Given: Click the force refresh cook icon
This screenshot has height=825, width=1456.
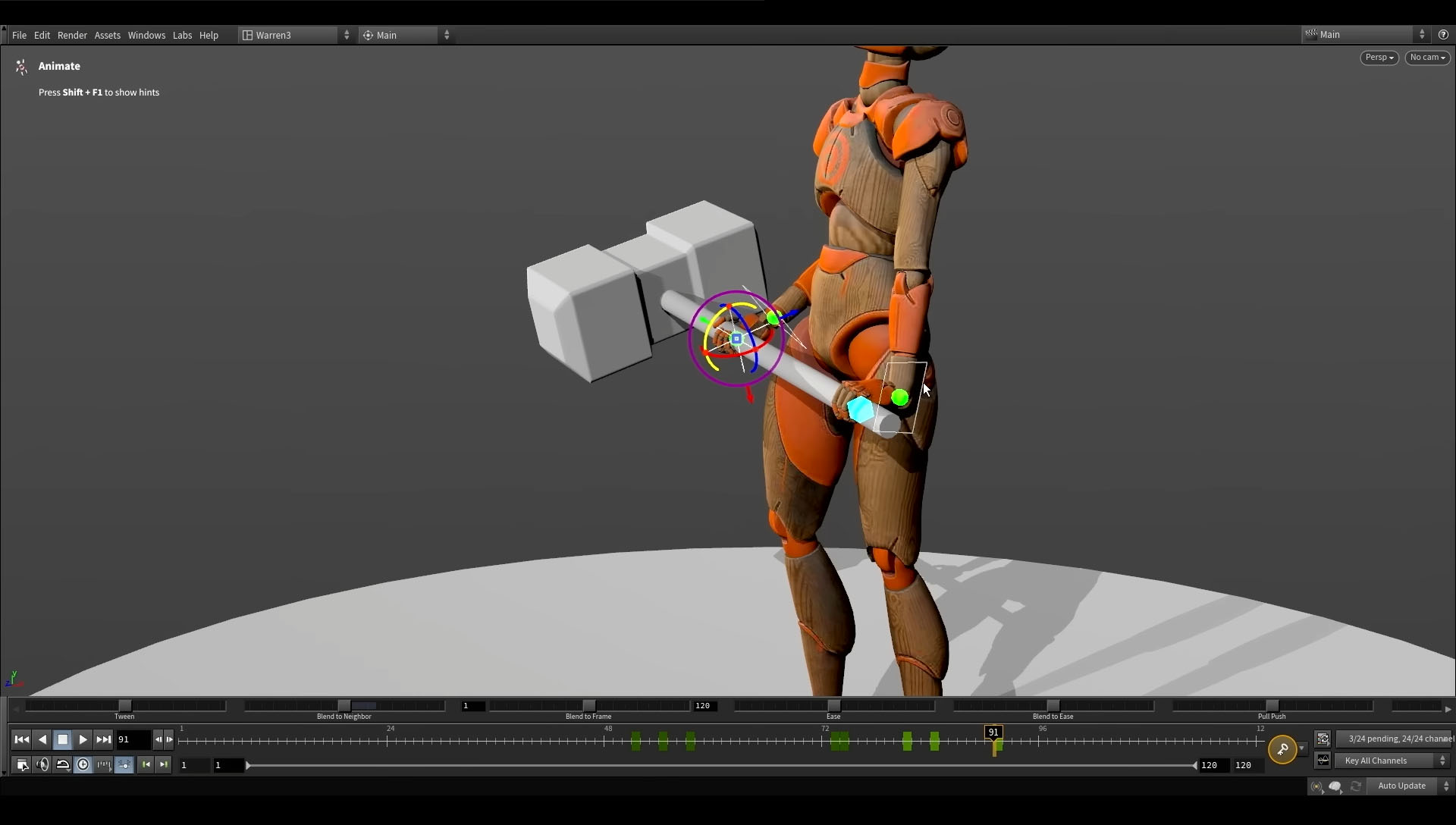Looking at the screenshot, I should 1356,786.
